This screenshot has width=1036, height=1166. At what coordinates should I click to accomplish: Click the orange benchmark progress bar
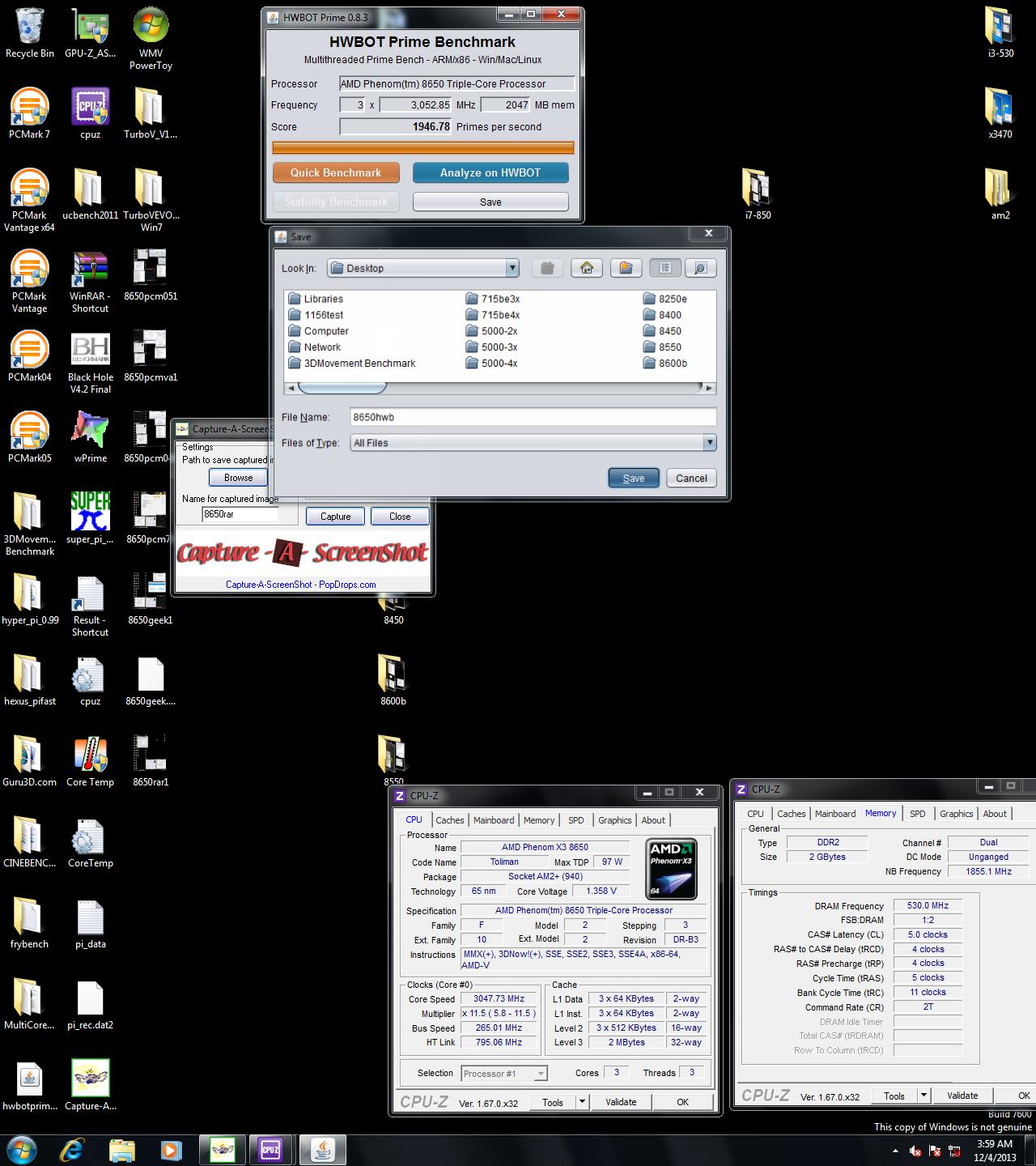[x=423, y=147]
